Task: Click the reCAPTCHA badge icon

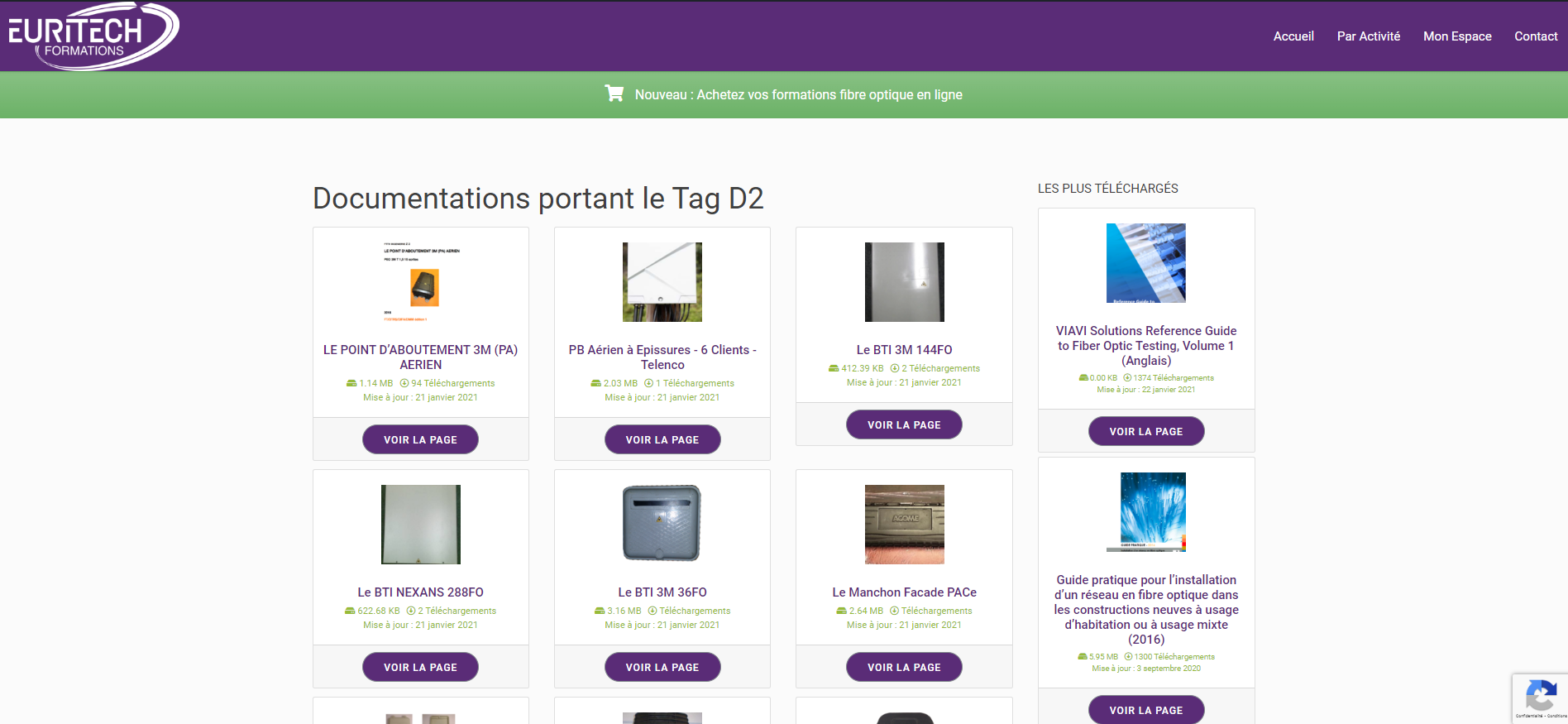Action: (1541, 695)
